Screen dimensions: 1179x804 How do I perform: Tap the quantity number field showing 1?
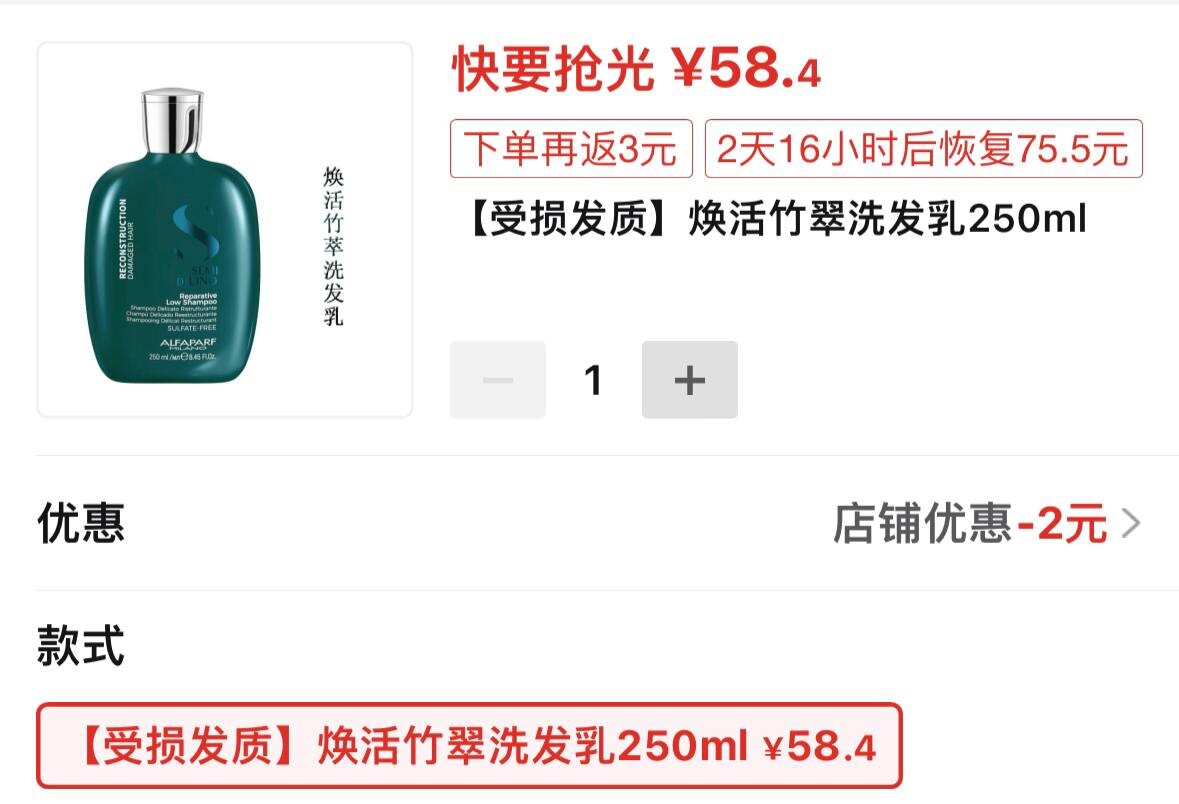(x=593, y=380)
